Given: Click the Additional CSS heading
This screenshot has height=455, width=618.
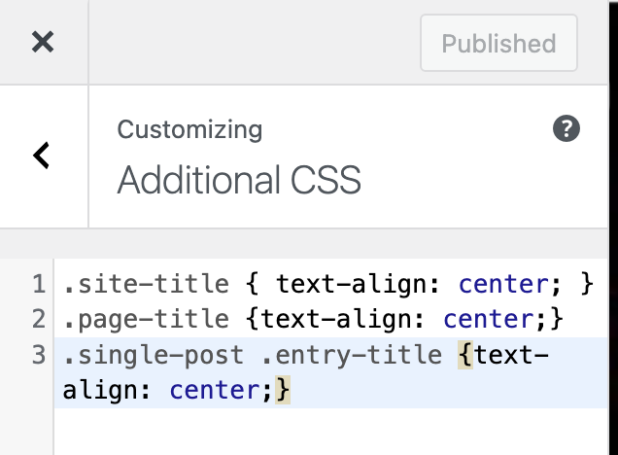Looking at the screenshot, I should (x=239, y=181).
